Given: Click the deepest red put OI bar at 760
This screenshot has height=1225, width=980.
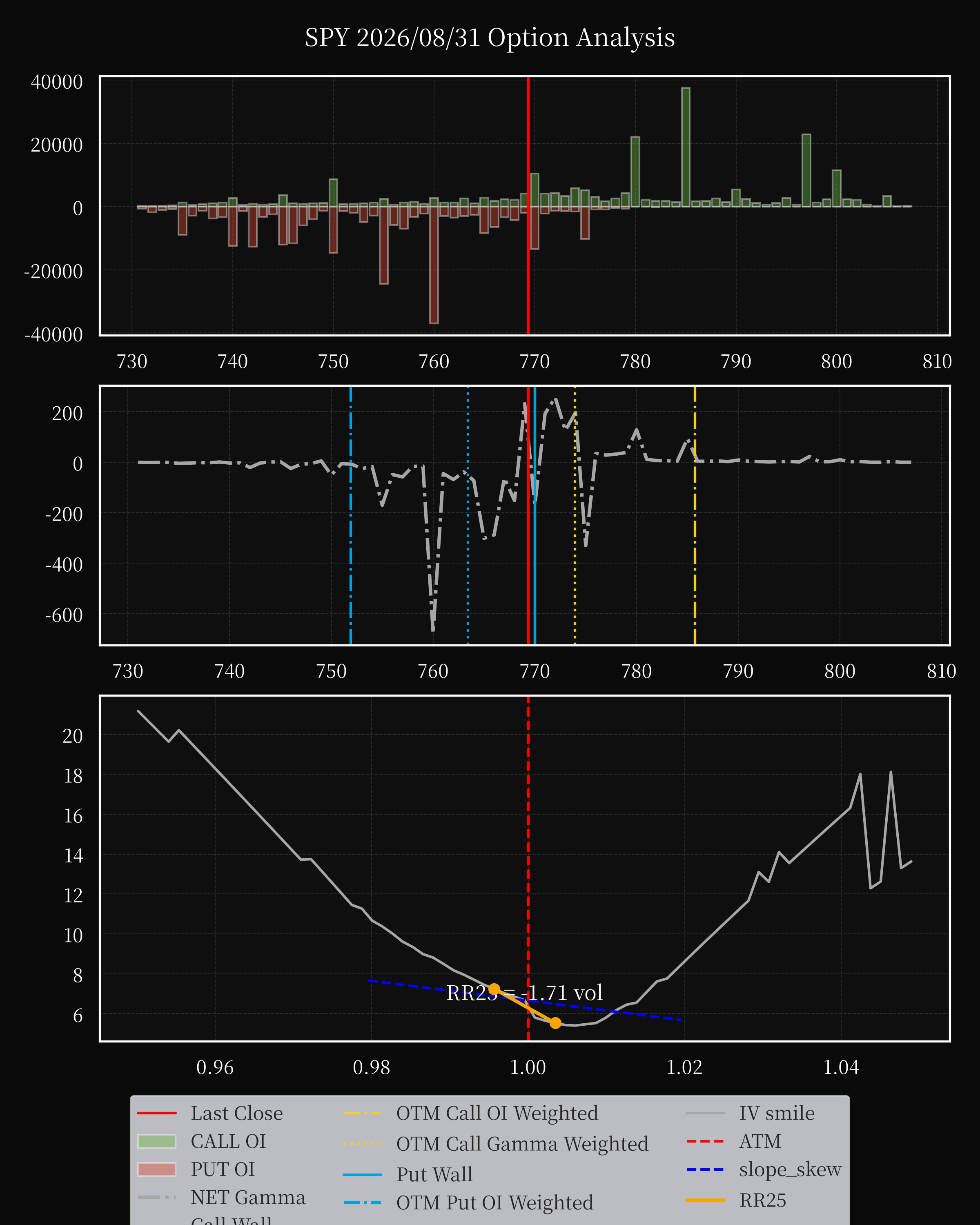Looking at the screenshot, I should (434, 265).
